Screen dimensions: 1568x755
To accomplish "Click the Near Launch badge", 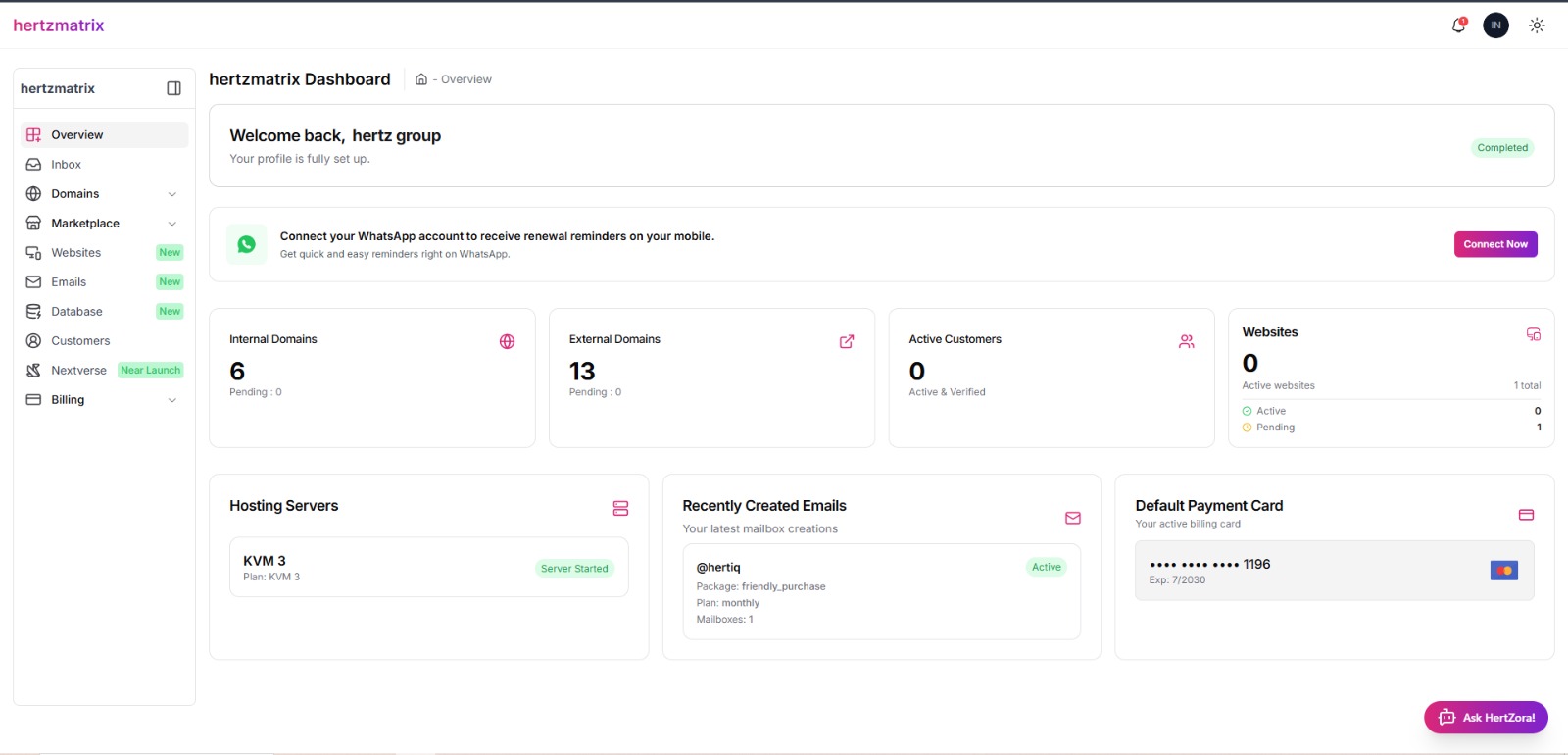I will pyautogui.click(x=151, y=371).
